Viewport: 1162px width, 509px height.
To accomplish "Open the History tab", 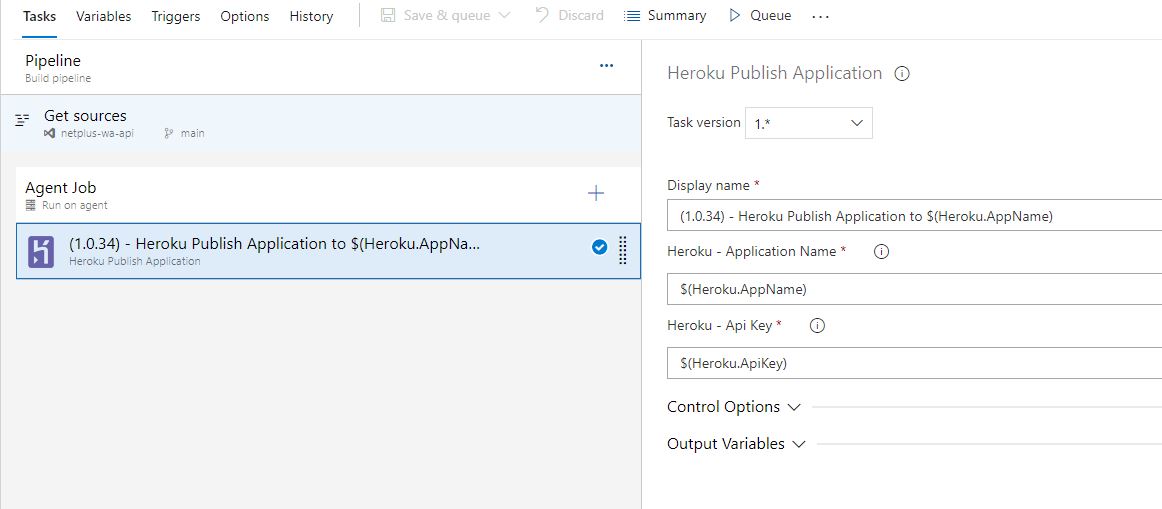I will (x=311, y=16).
